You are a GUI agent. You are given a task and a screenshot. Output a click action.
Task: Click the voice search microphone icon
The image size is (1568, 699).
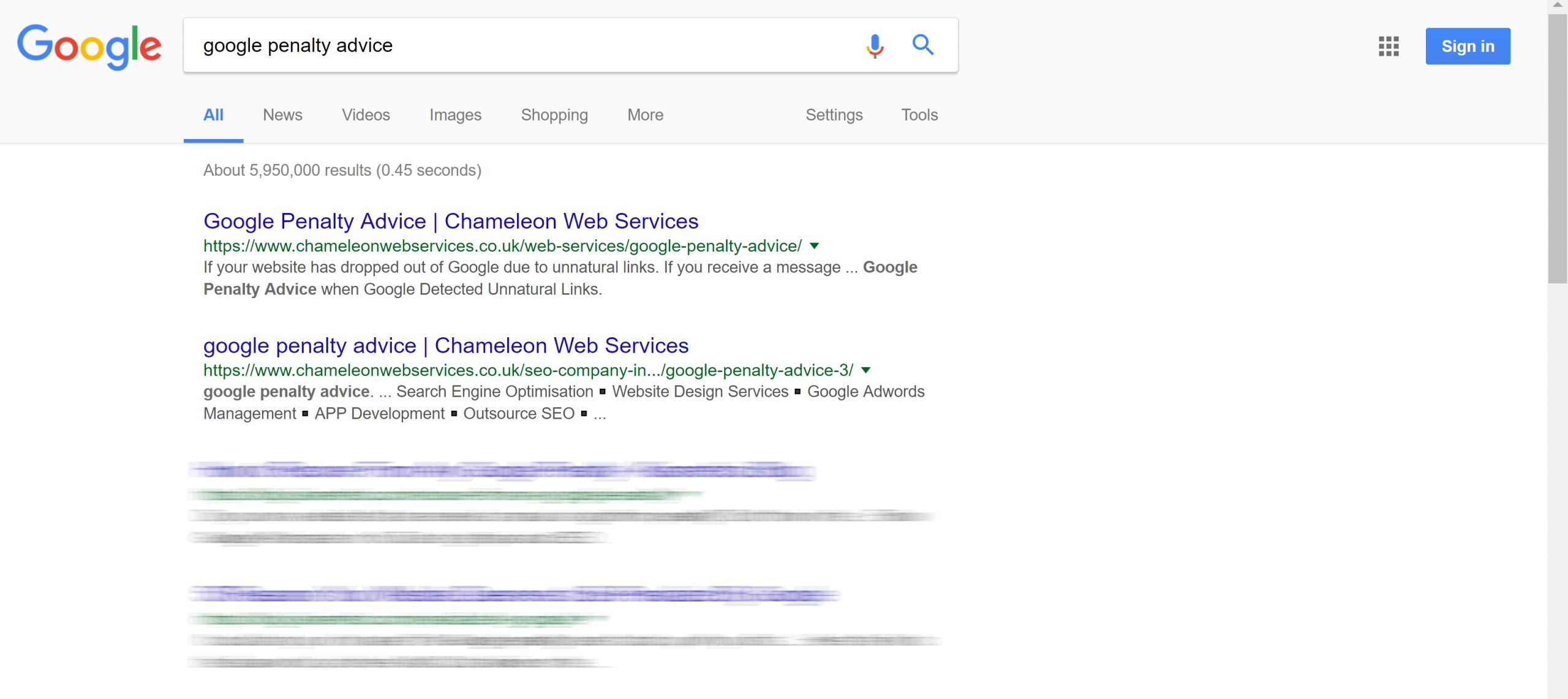pos(875,45)
